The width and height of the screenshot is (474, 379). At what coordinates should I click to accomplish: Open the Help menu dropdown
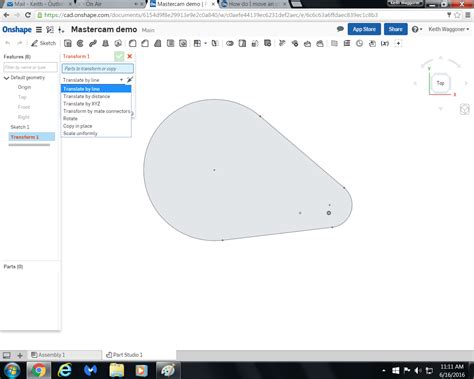click(x=417, y=29)
